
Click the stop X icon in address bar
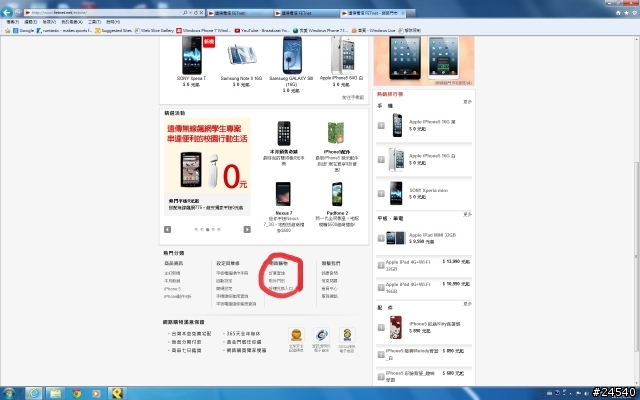point(201,13)
